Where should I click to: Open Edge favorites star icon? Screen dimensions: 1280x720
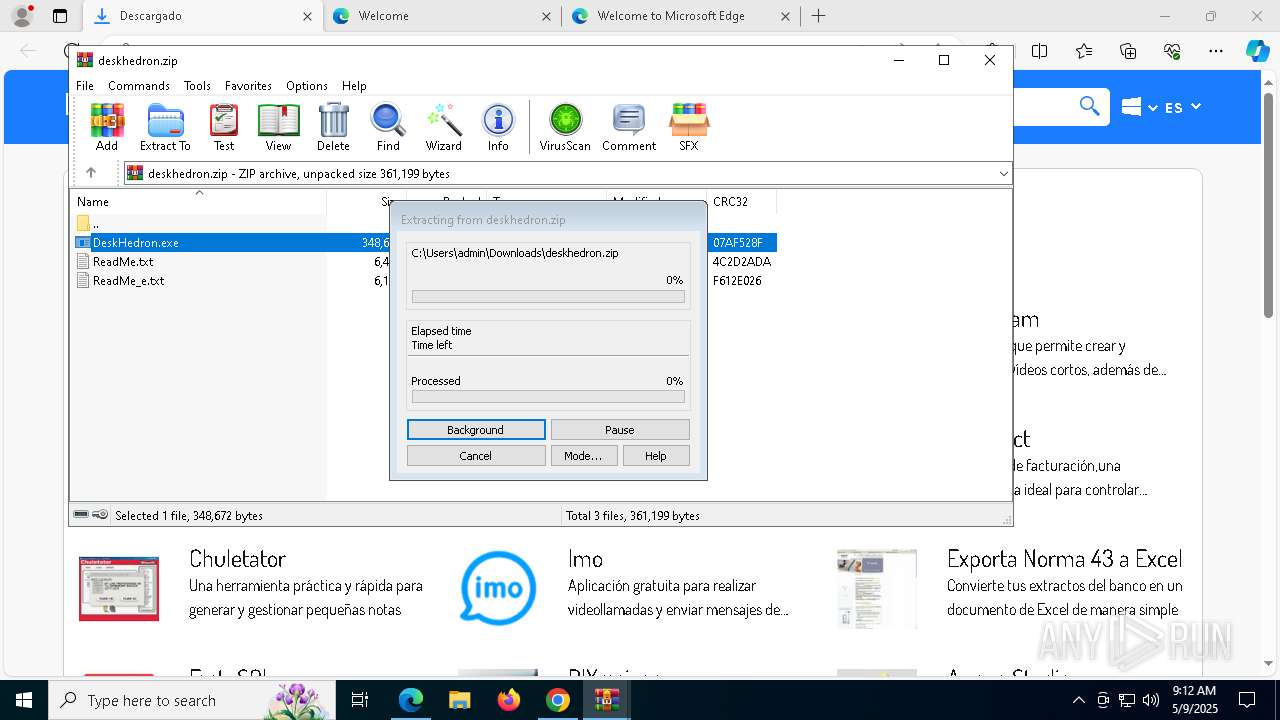[1084, 51]
